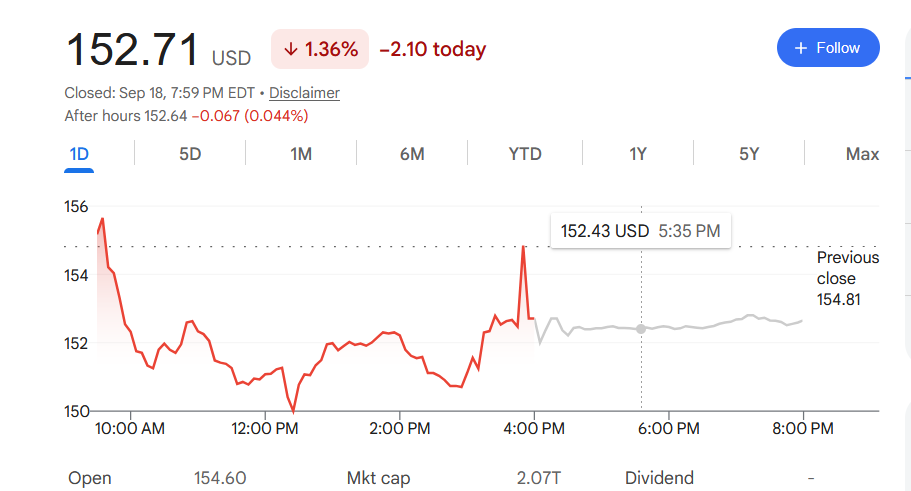The height and width of the screenshot is (491, 911).
Task: Show the 1Y price history
Action: click(637, 154)
